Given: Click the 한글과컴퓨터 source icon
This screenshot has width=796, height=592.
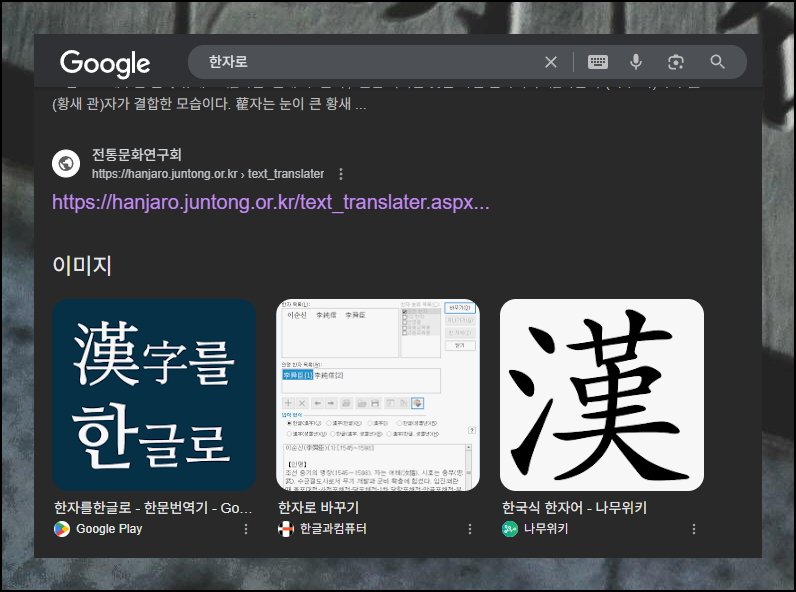Looking at the screenshot, I should pyautogui.click(x=286, y=529).
